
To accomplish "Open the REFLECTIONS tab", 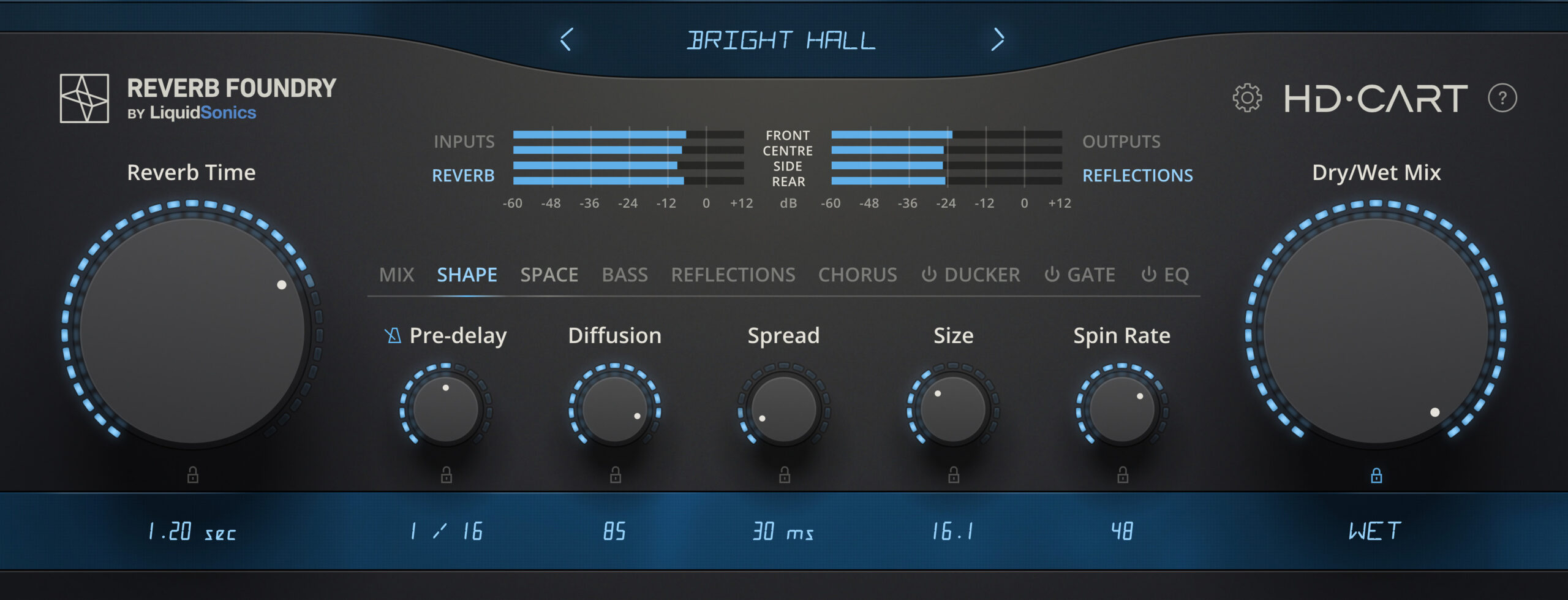I will (733, 275).
